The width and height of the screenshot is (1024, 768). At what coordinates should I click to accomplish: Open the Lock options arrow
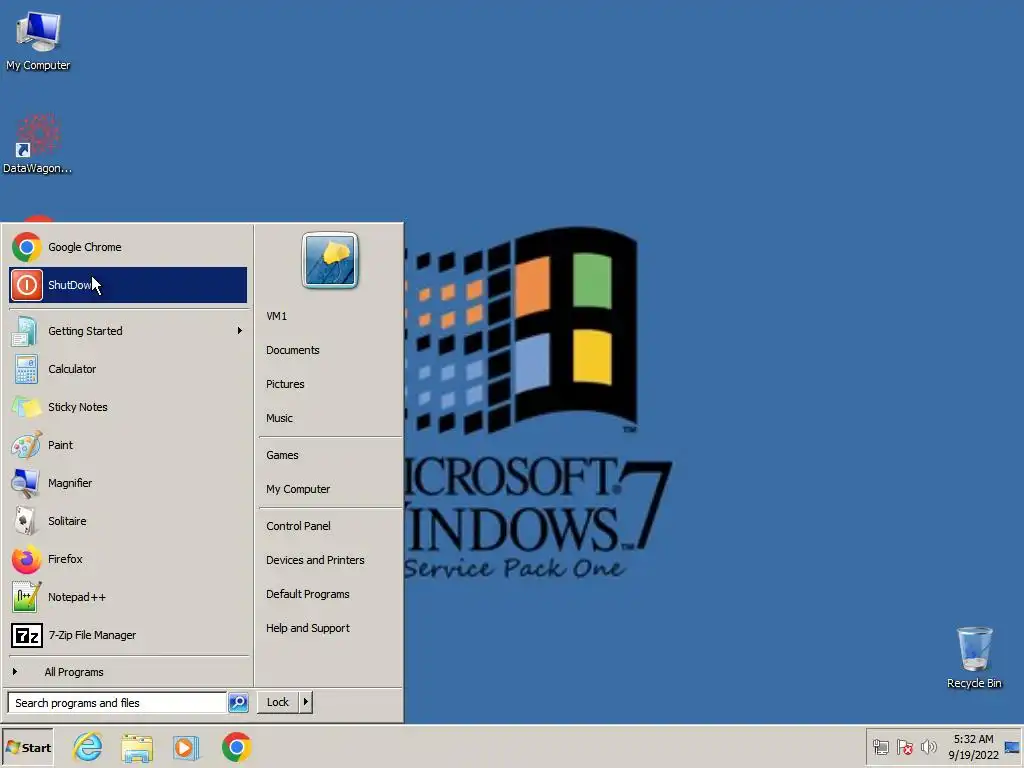pos(305,702)
